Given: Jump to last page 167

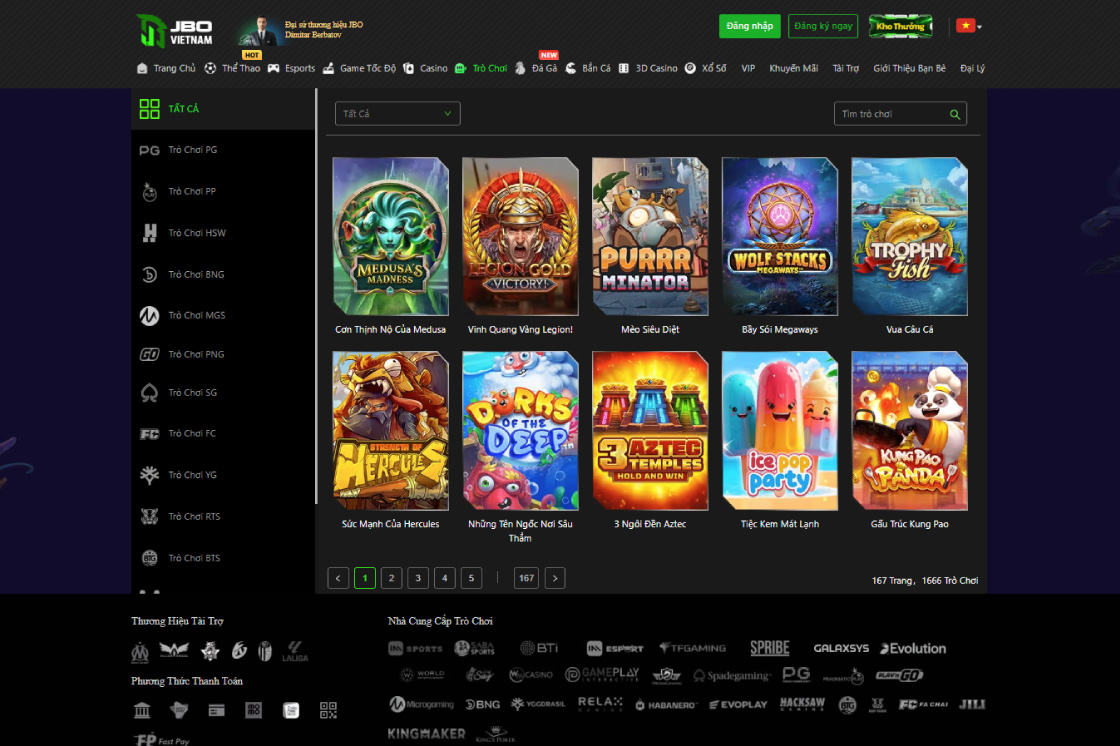Looking at the screenshot, I should coord(526,578).
